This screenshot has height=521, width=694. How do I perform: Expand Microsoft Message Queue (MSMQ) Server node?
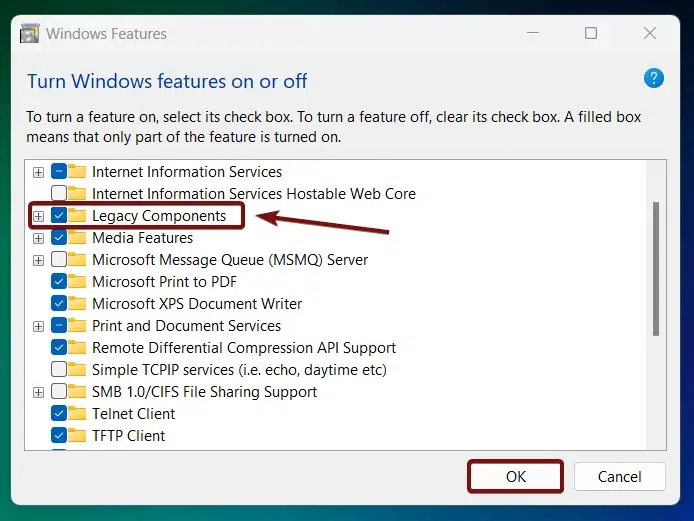point(39,260)
